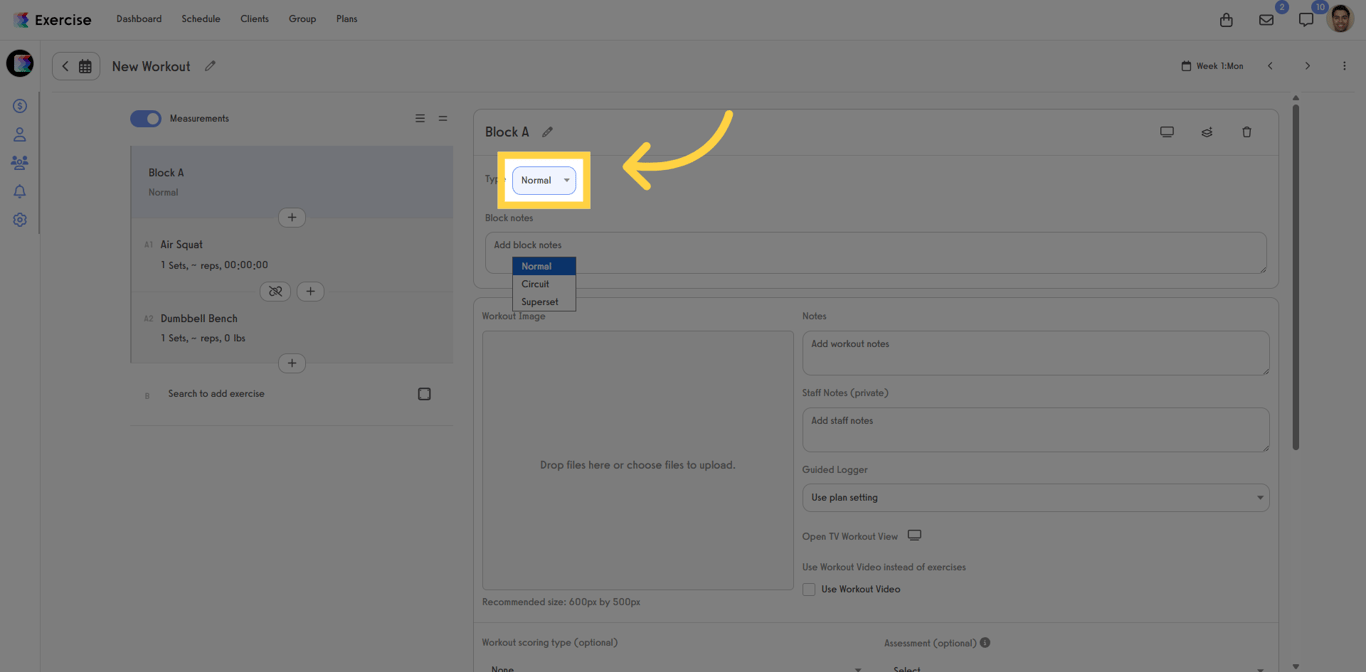
Task: Open the TV view icon in Block A header
Action: (x=1167, y=132)
